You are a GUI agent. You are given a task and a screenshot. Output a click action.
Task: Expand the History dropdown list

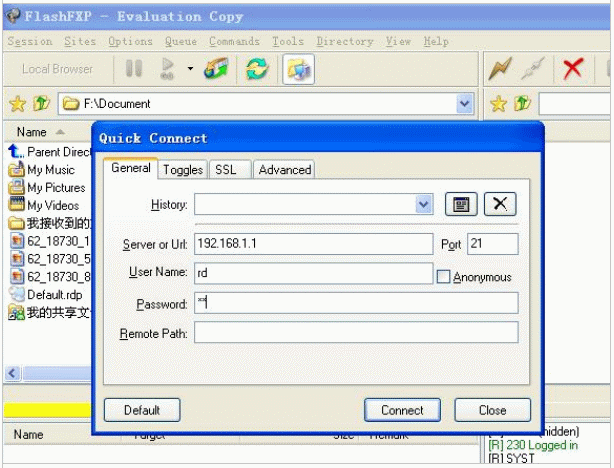click(x=424, y=204)
